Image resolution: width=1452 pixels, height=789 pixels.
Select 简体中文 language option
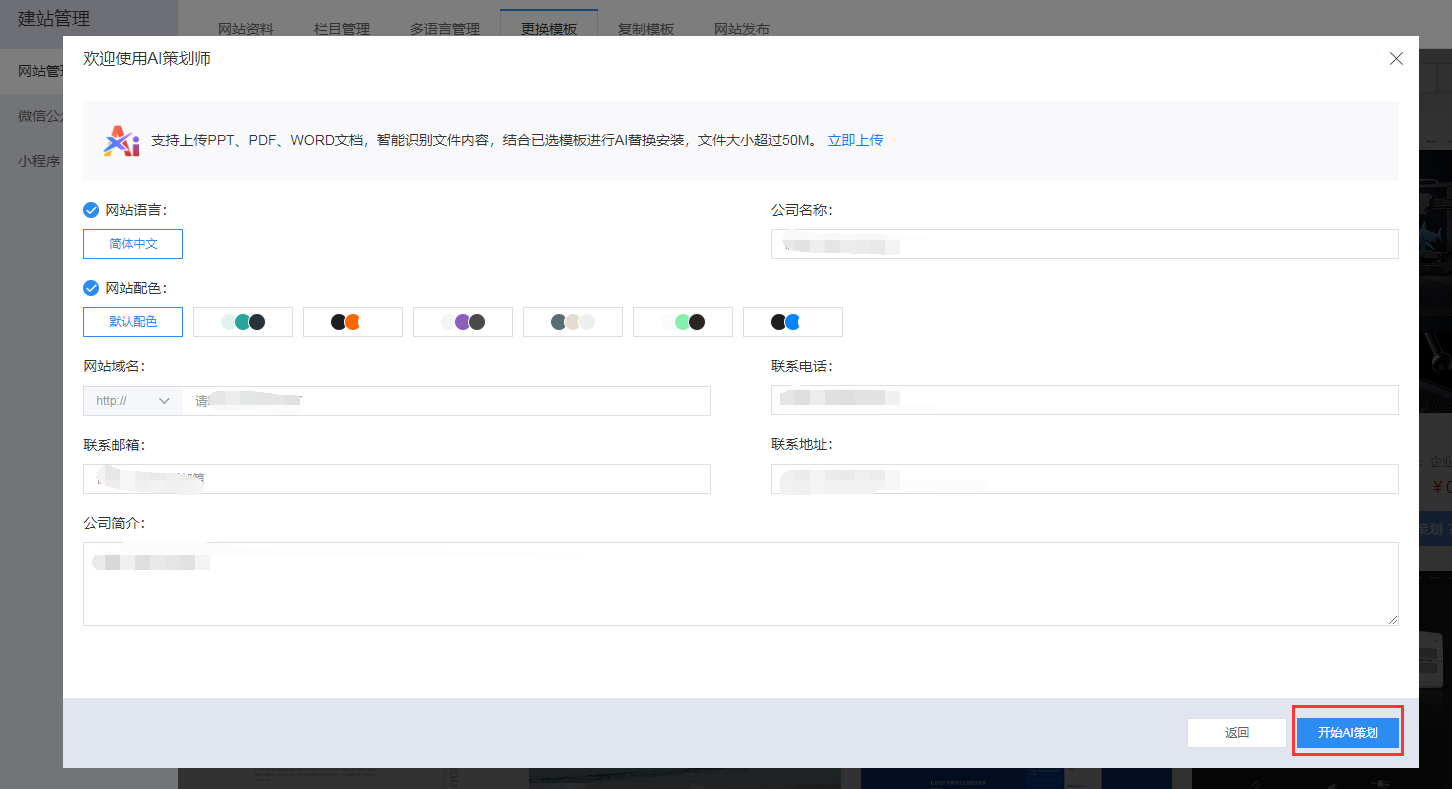[x=133, y=244]
